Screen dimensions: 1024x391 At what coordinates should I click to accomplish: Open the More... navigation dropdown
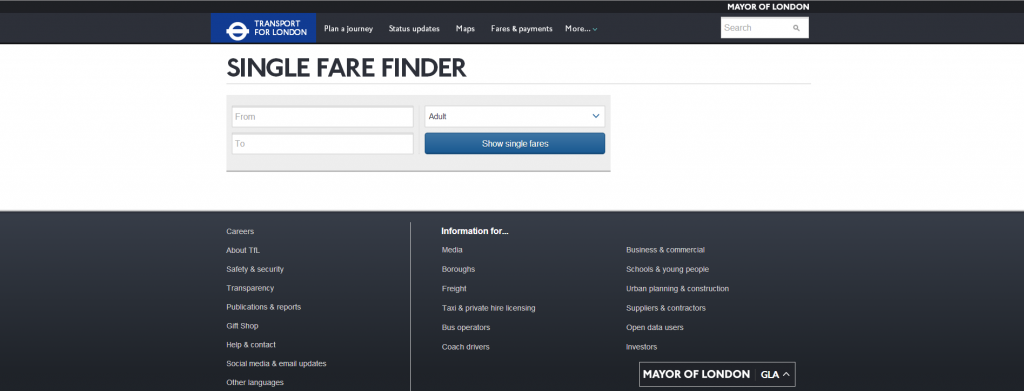(581, 29)
